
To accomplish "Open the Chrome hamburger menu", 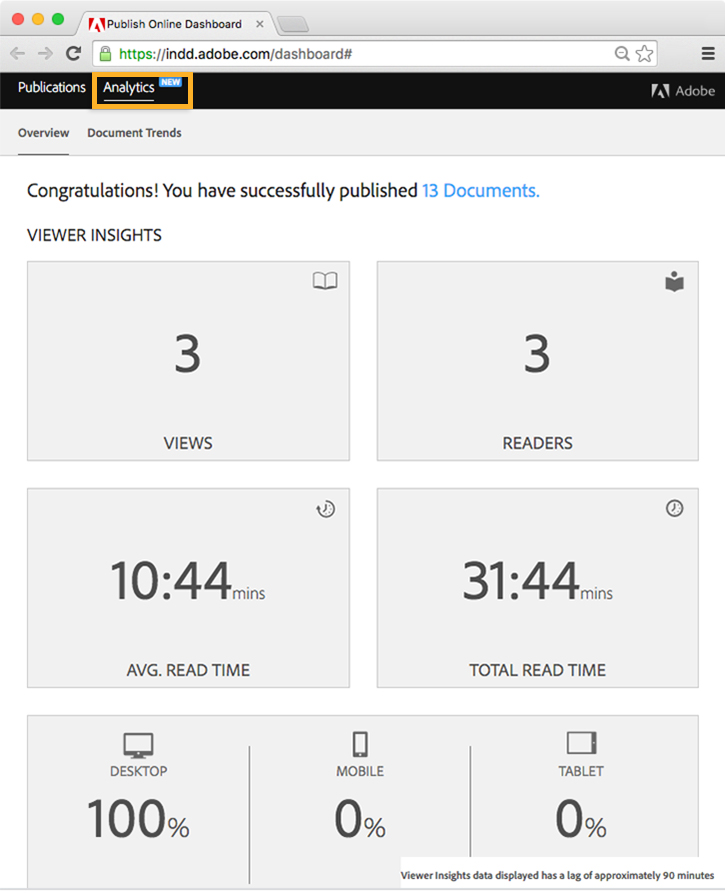I will click(707, 54).
